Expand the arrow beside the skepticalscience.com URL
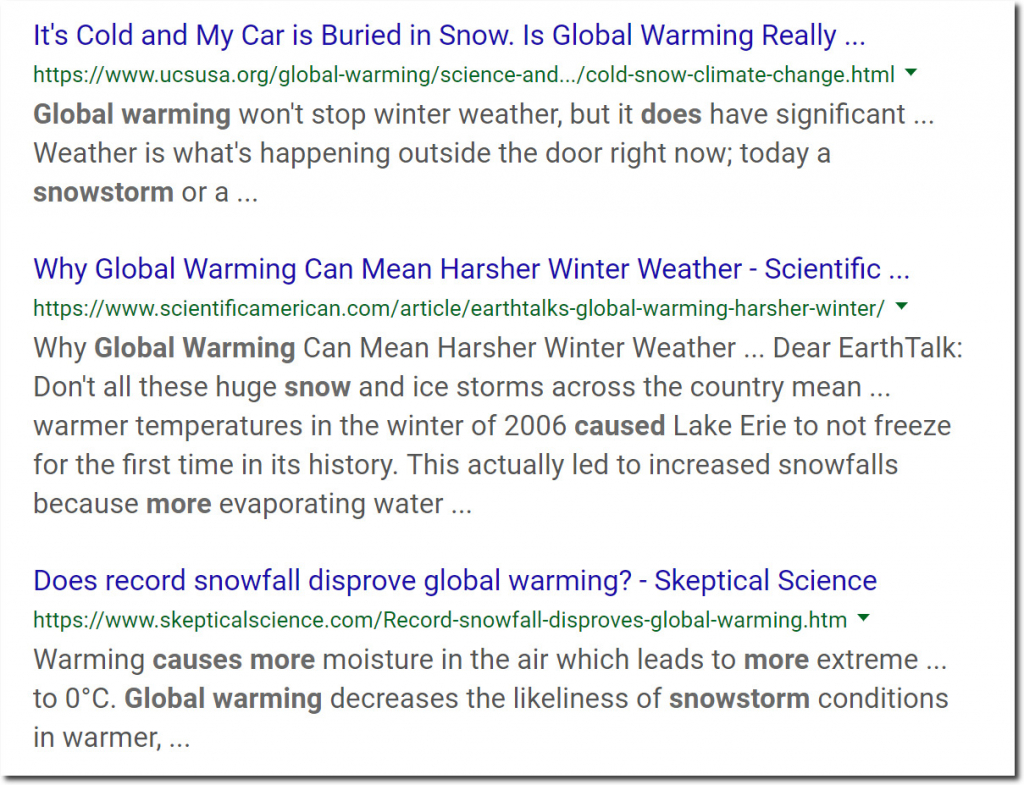Image resolution: width=1024 pixels, height=785 pixels. [864, 617]
